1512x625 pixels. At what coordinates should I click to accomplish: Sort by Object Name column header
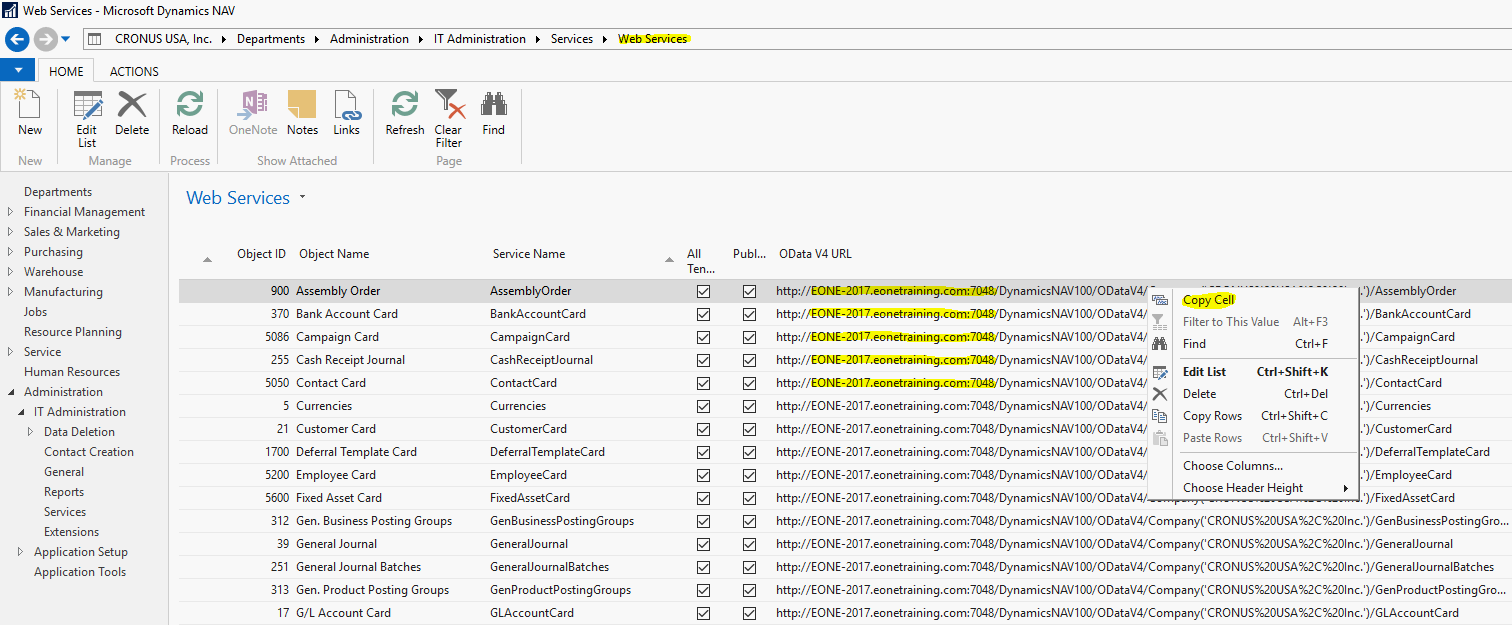334,254
